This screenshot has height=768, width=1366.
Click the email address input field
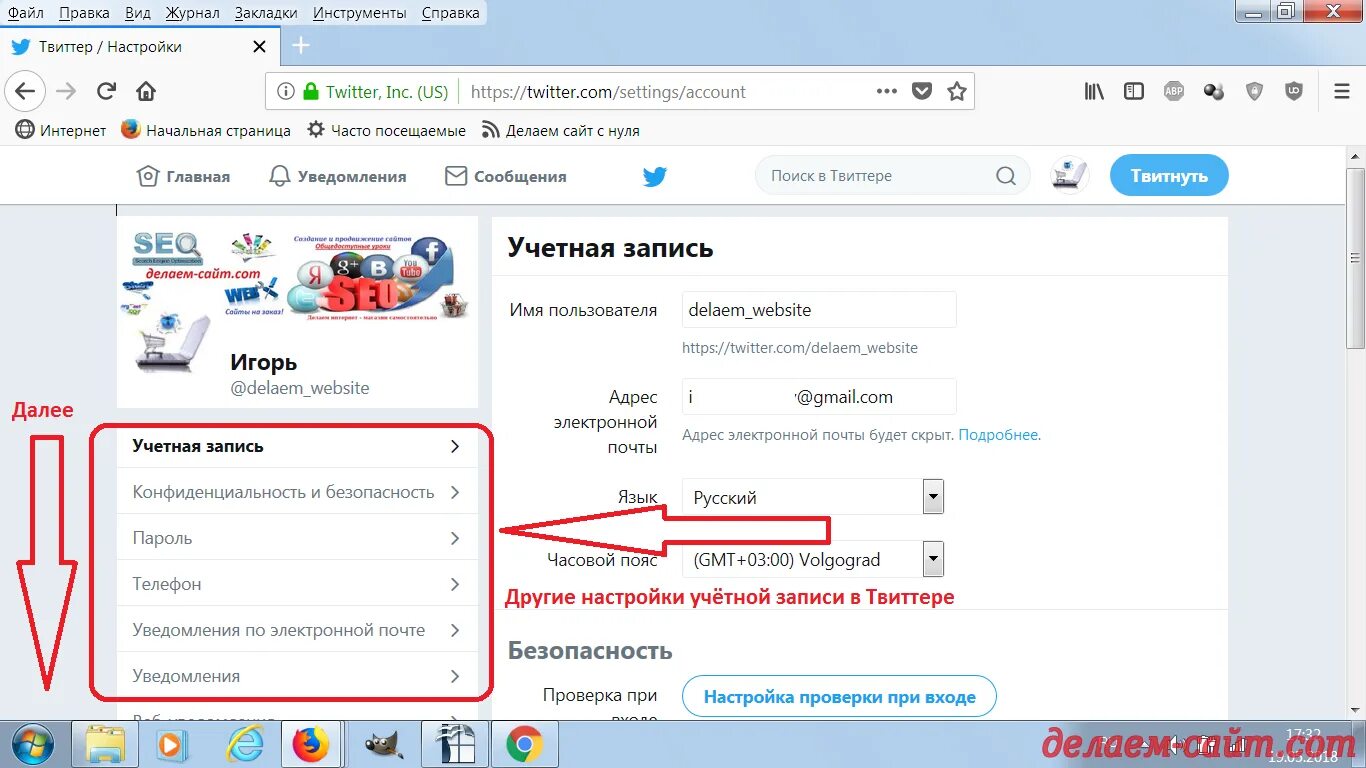[819, 397]
